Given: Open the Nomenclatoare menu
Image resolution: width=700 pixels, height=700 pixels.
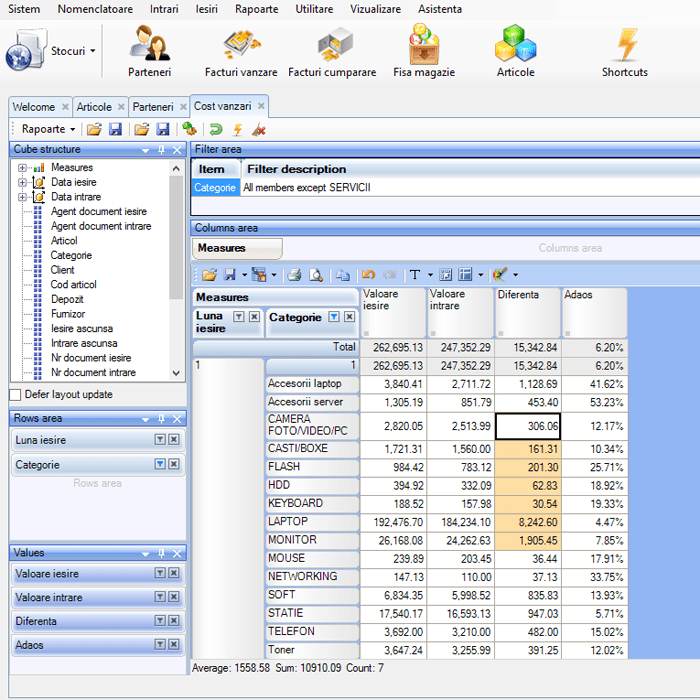Looking at the screenshot, I should pyautogui.click(x=95, y=9).
